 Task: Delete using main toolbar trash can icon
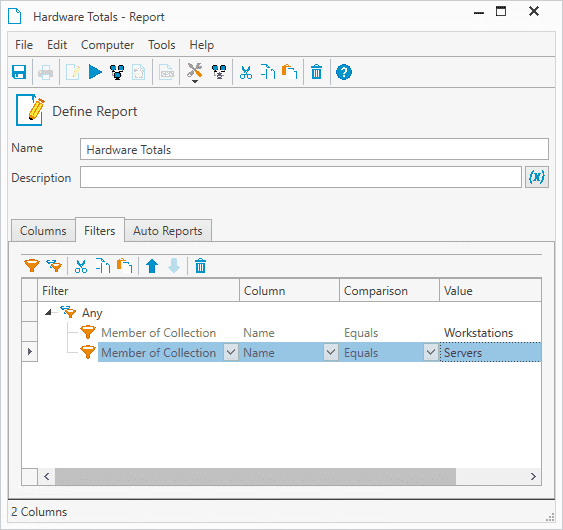click(x=316, y=72)
